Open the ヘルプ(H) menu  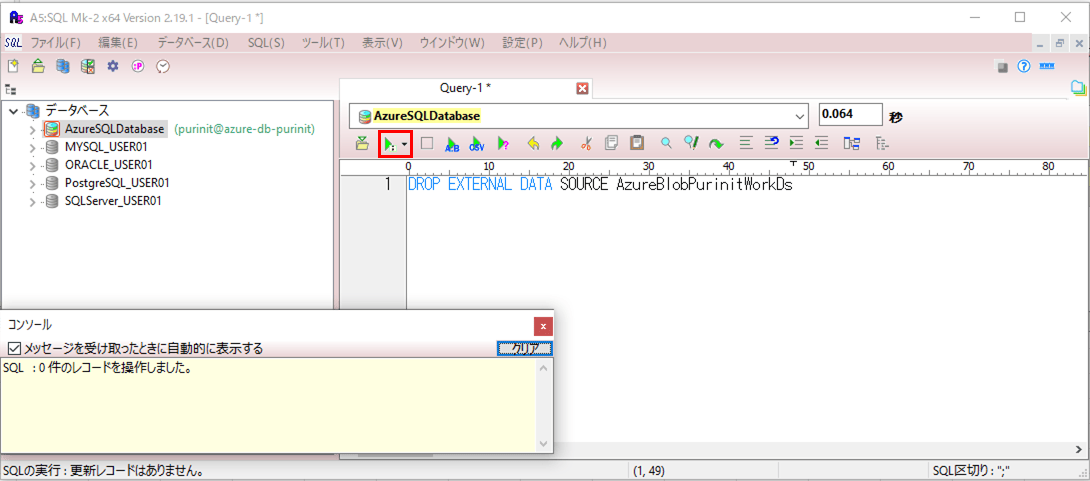tap(583, 42)
